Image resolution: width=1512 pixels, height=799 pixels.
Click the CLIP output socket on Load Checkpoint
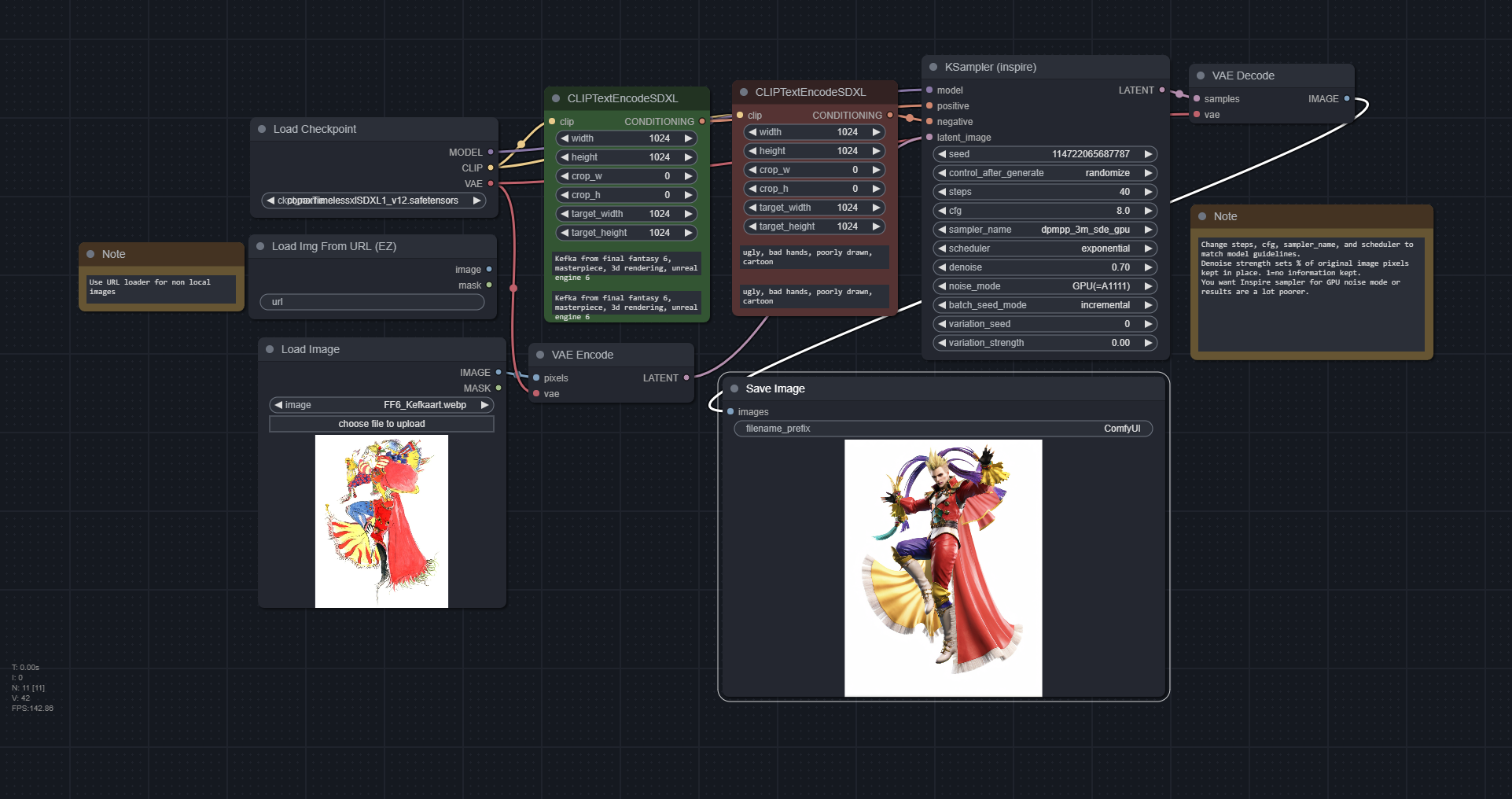[x=491, y=168]
